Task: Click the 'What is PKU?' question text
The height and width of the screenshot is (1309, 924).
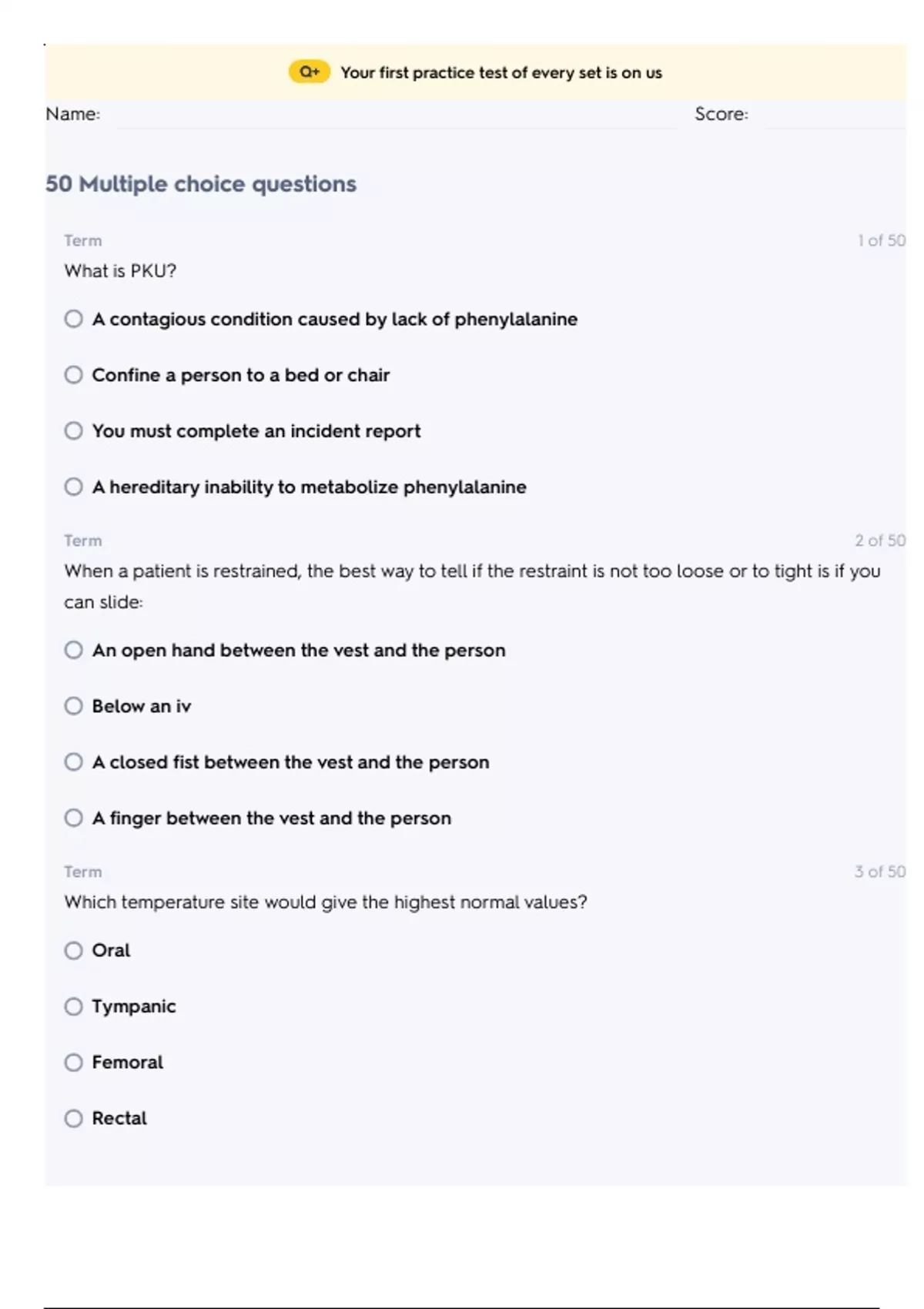Action: (120, 271)
